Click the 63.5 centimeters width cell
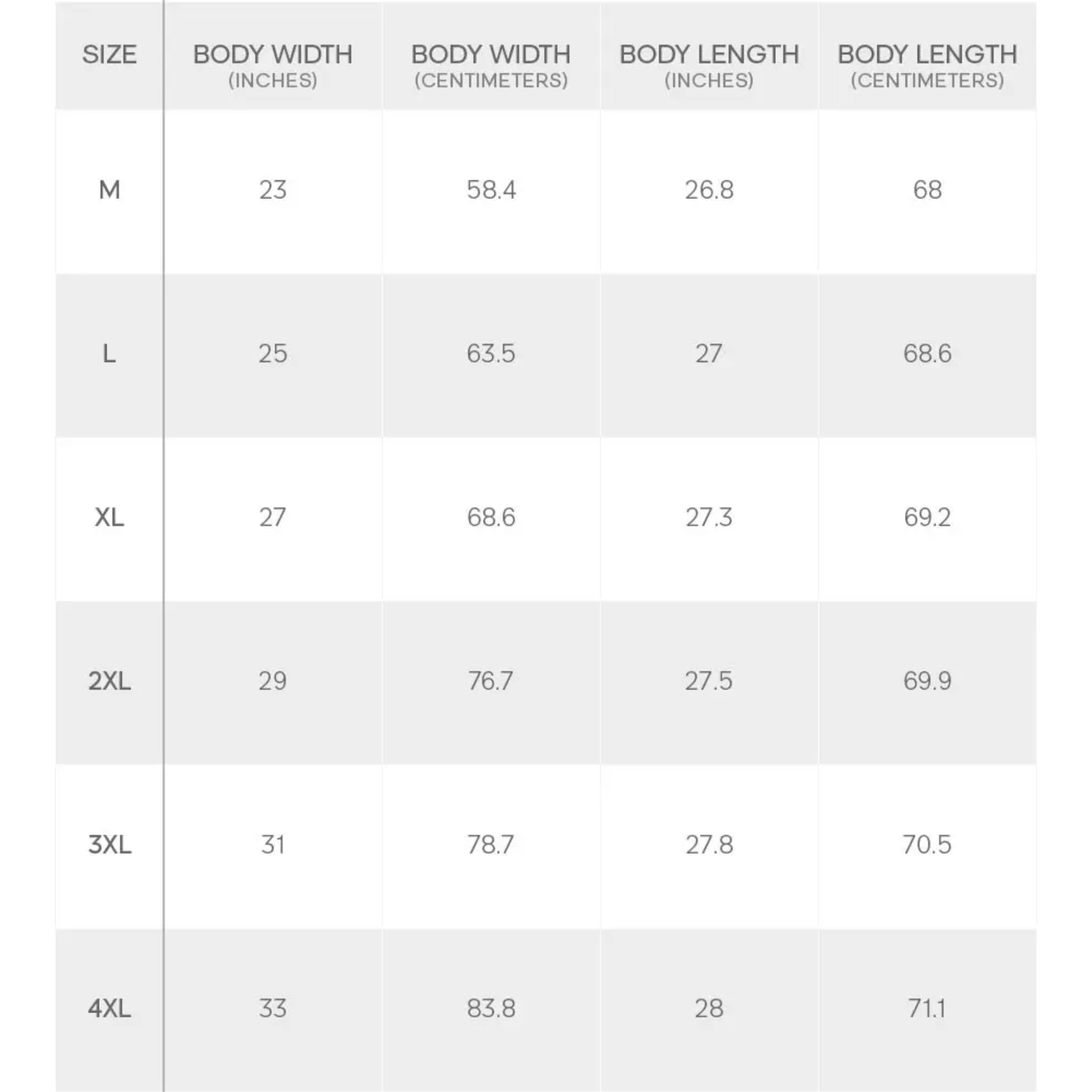This screenshot has height=1092, width=1092. [491, 354]
